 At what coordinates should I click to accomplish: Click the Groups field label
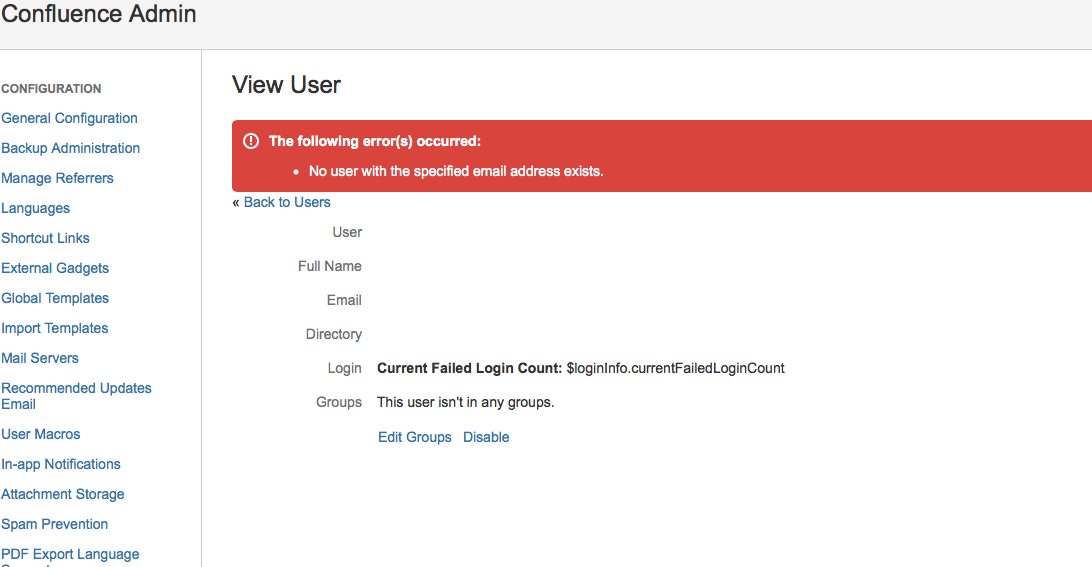click(338, 403)
